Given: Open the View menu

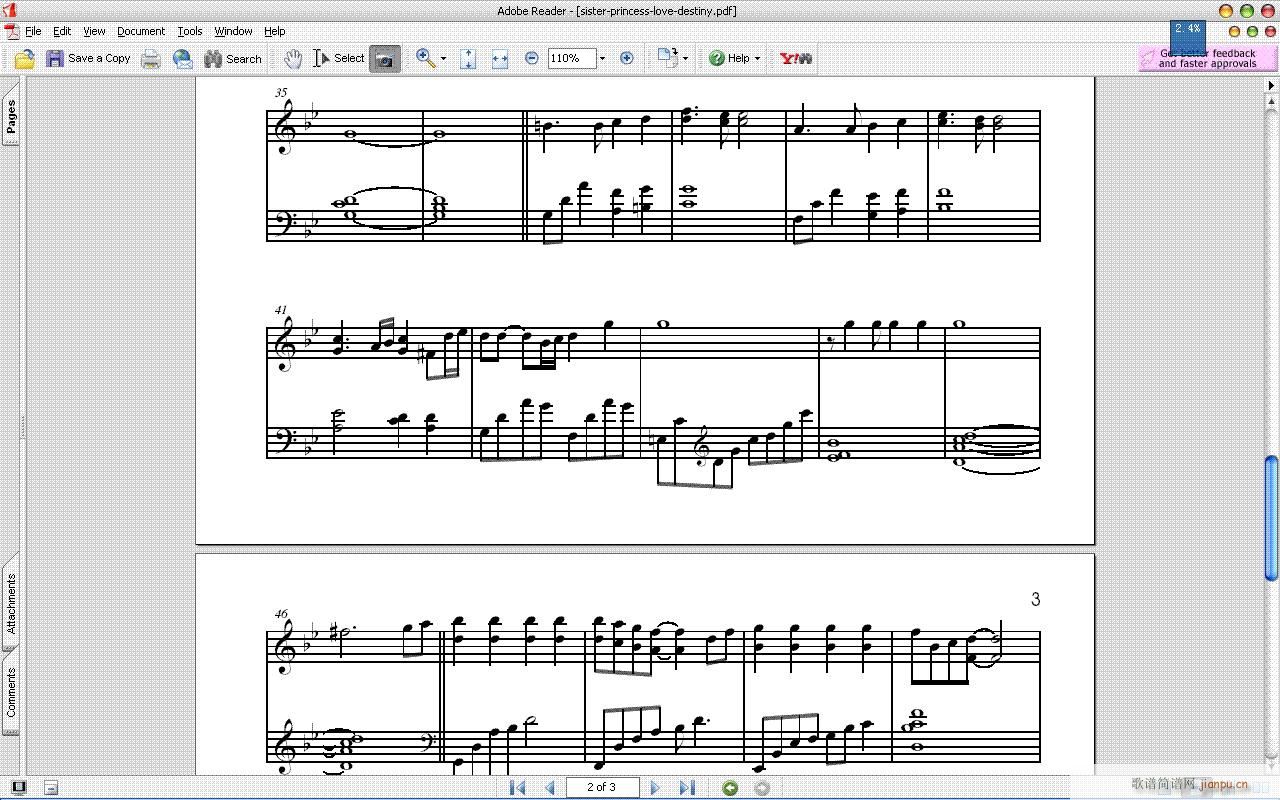Looking at the screenshot, I should click(94, 32).
